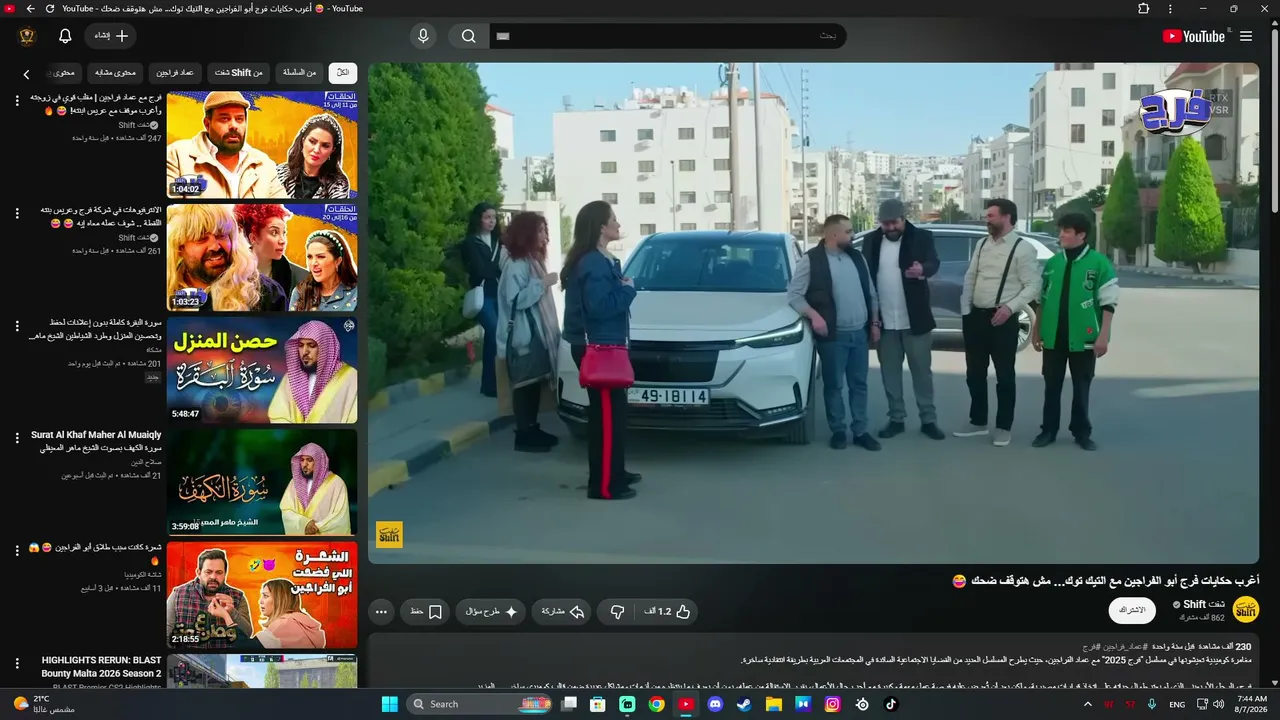
Task: Open HIGHLIGHTS RERUN: BLAST Bounty Malta title
Action: 101,666
